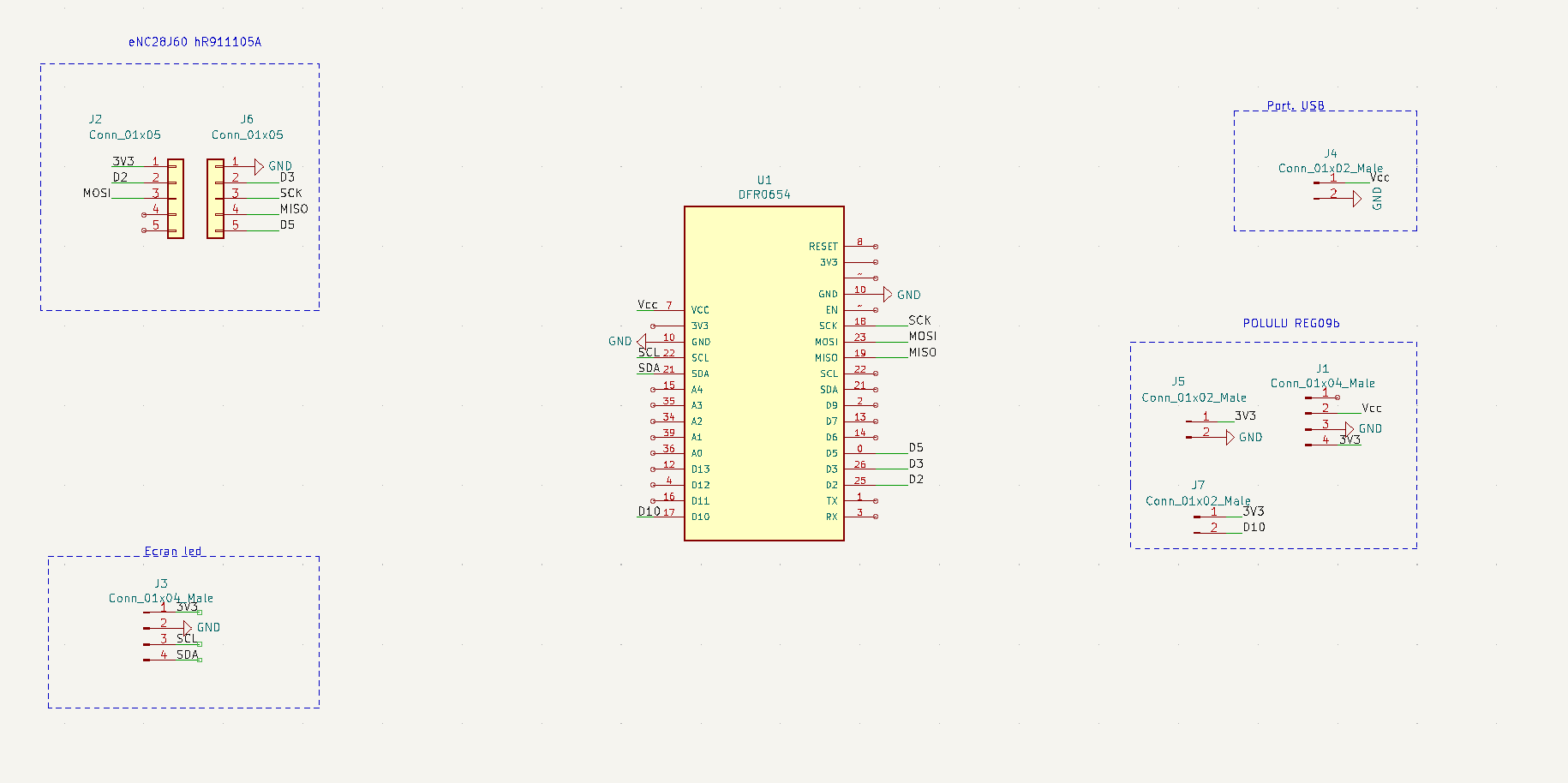Click the MISO label at U1 pin 19
This screenshot has height=783, width=1568.
tap(923, 352)
